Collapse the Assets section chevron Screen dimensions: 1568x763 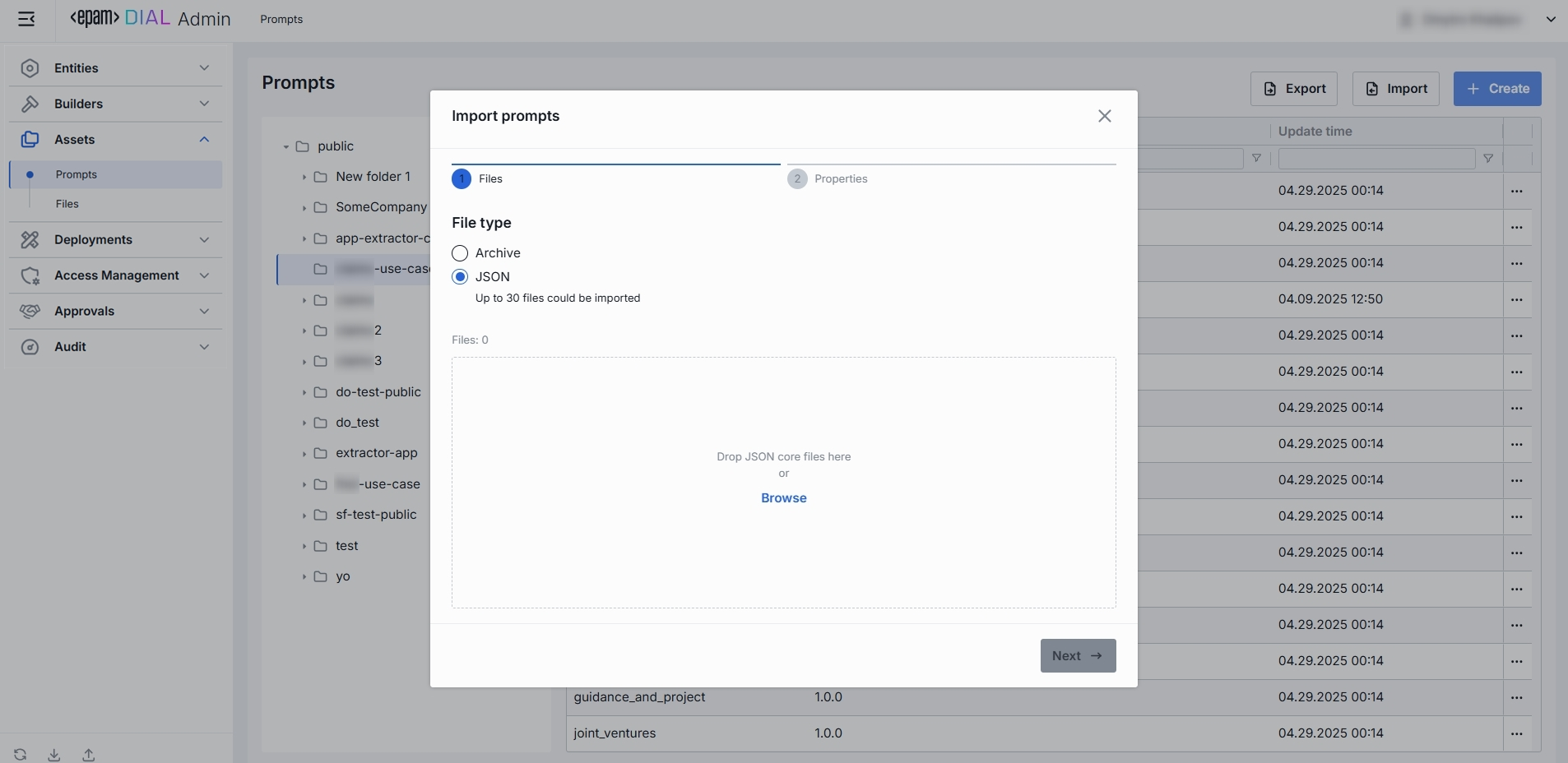204,140
